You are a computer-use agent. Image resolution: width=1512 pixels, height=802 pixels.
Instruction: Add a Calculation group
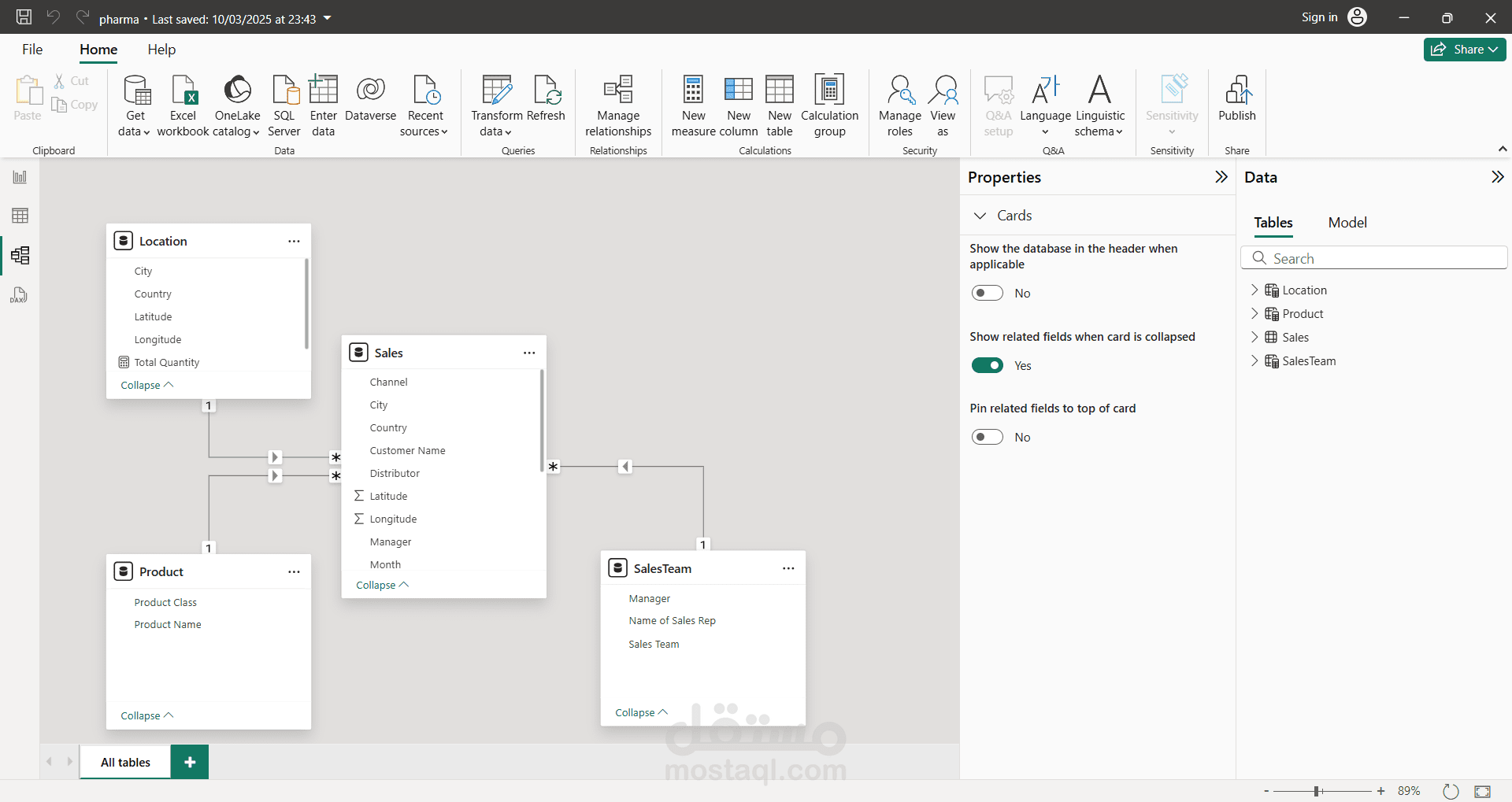[x=829, y=105]
